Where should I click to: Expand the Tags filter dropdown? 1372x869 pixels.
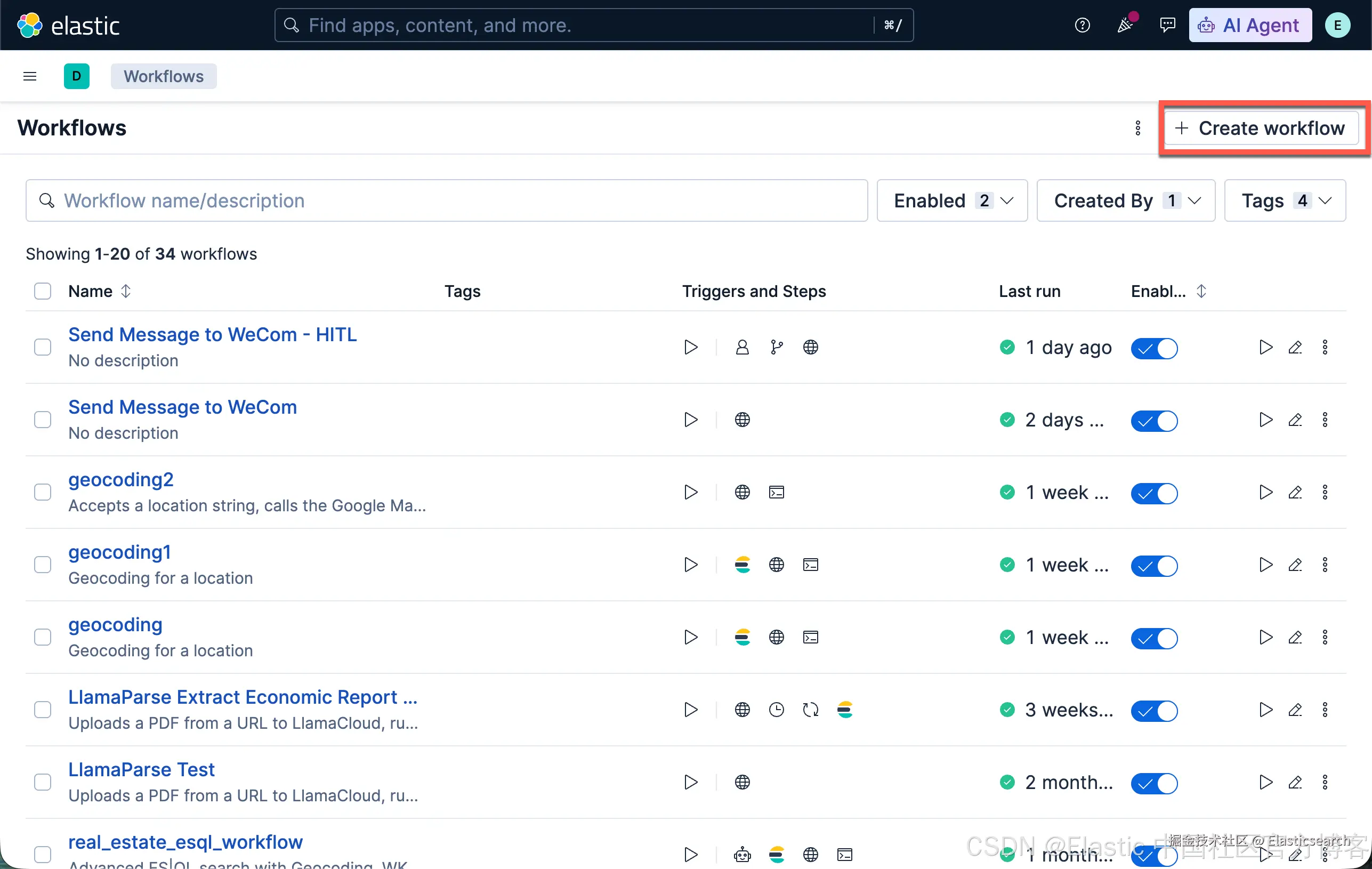pyautogui.click(x=1285, y=200)
